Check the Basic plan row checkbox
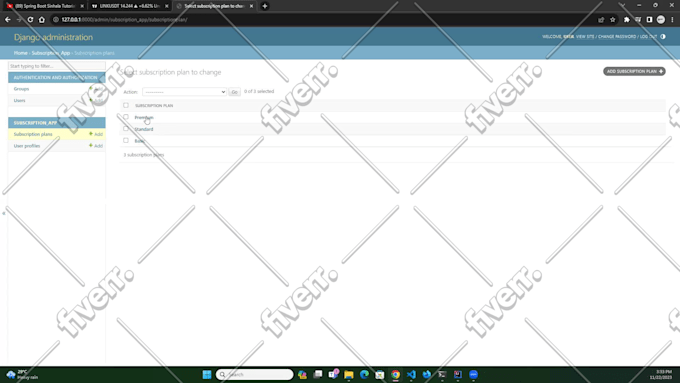 126,141
